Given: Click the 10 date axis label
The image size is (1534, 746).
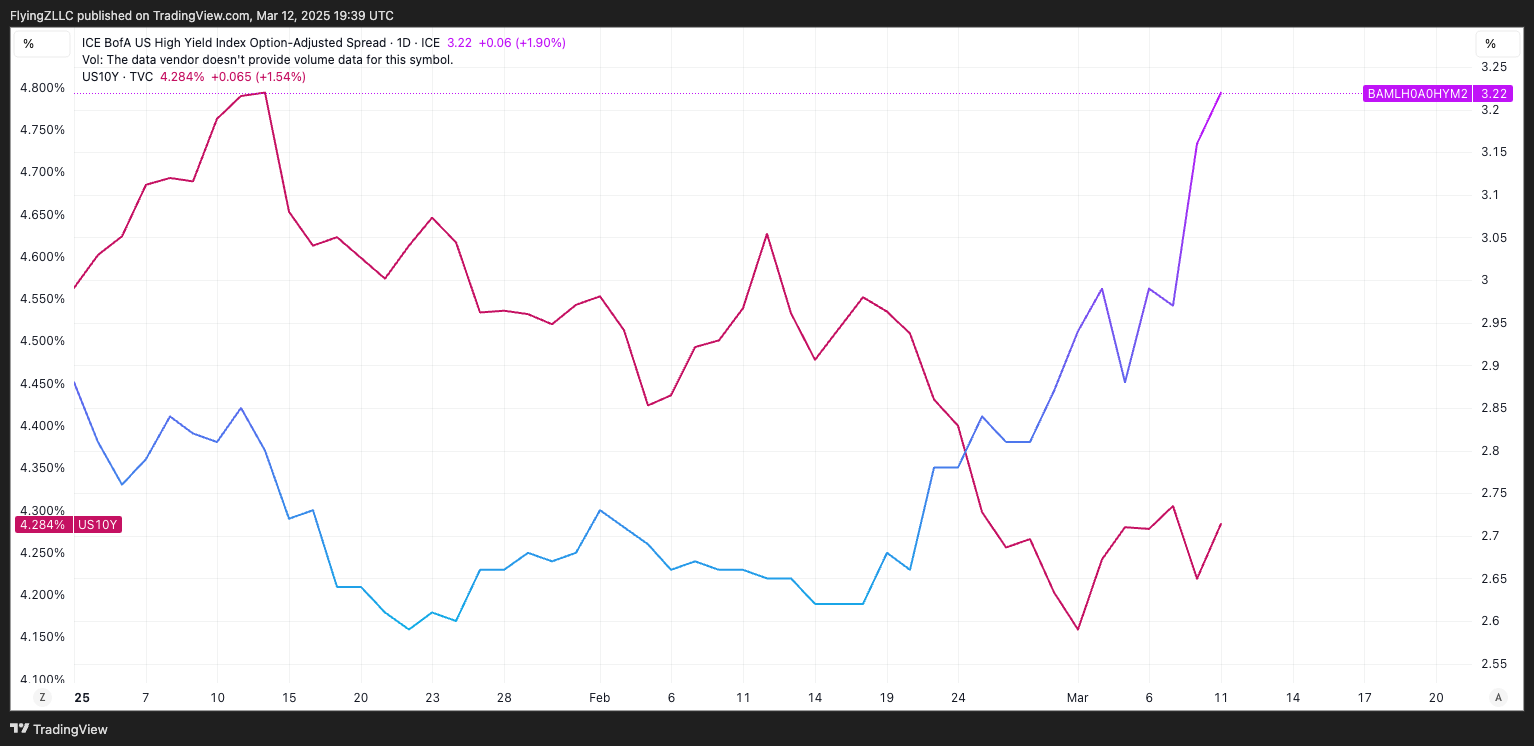Looking at the screenshot, I should (217, 697).
